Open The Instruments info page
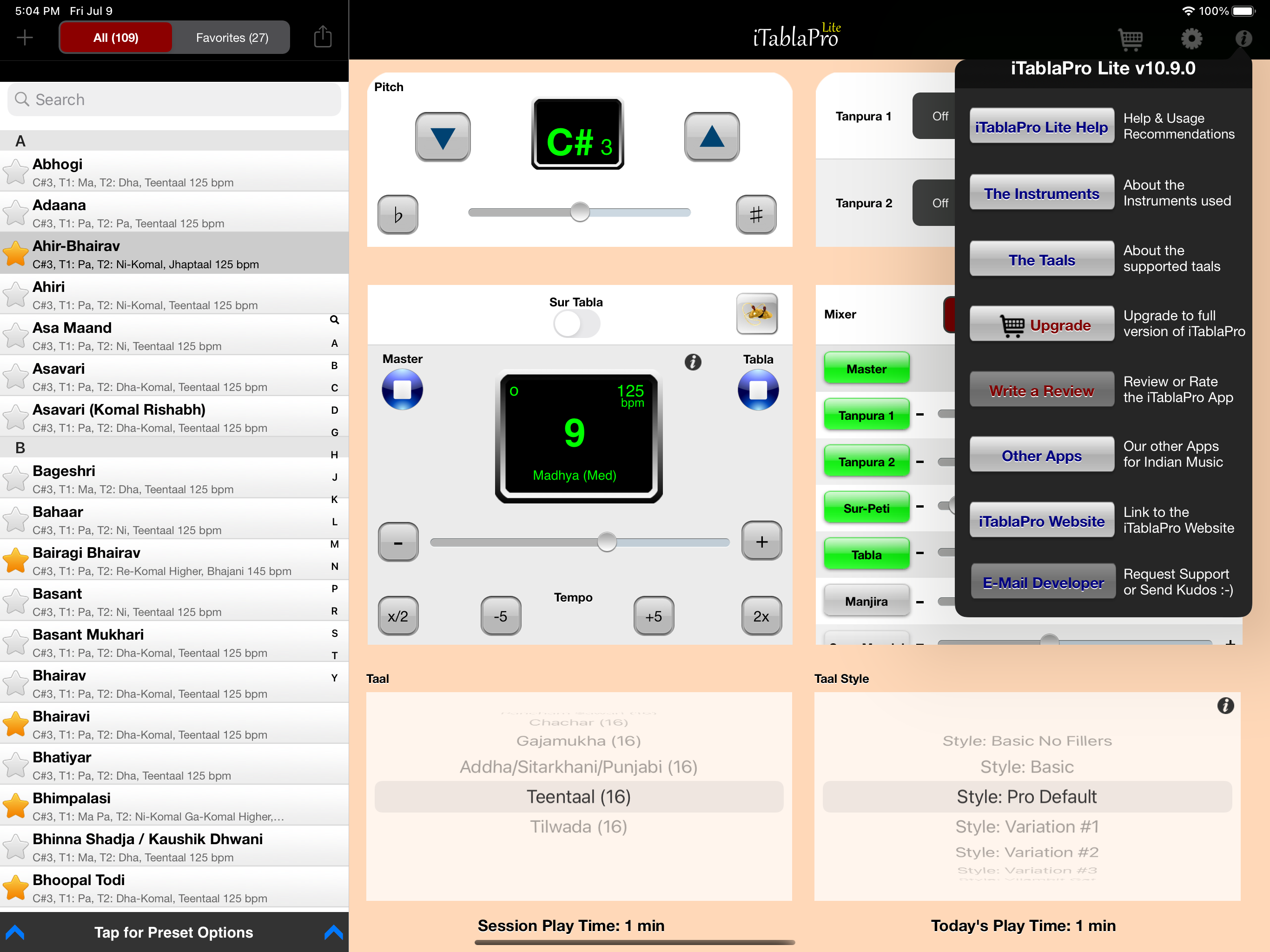 tap(1041, 193)
